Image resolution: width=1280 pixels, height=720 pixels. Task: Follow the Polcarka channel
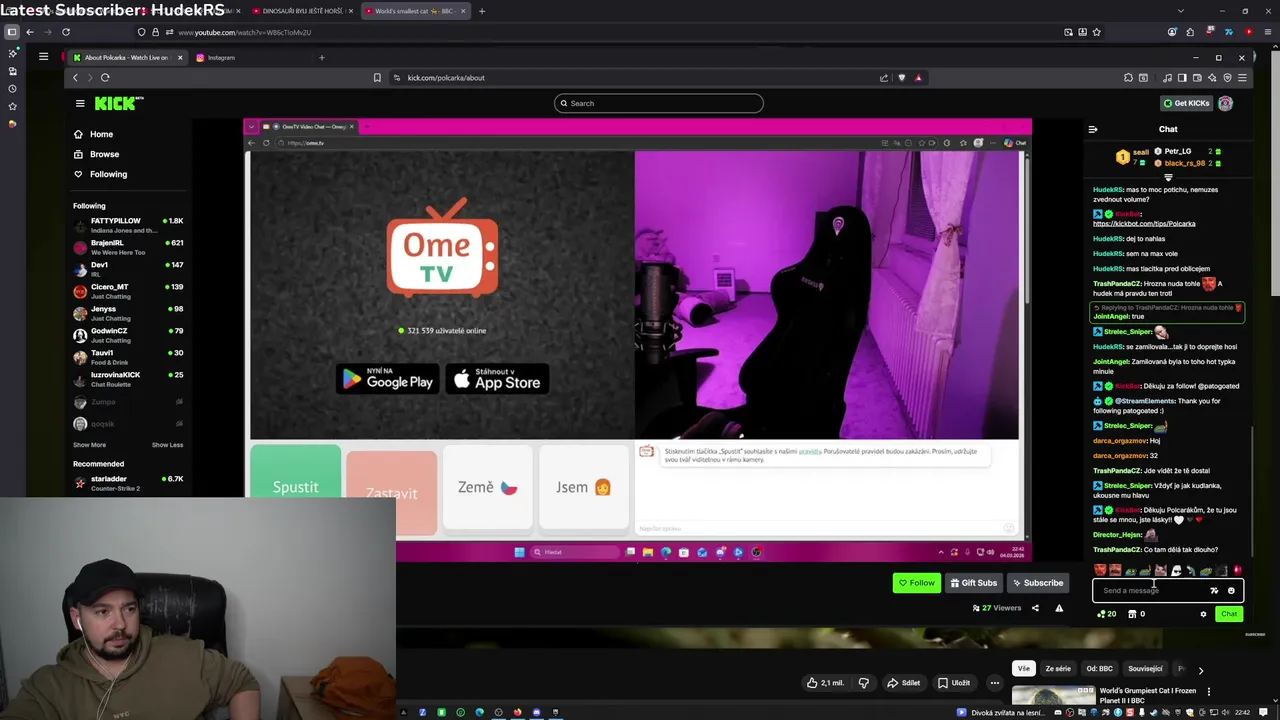pos(917,583)
